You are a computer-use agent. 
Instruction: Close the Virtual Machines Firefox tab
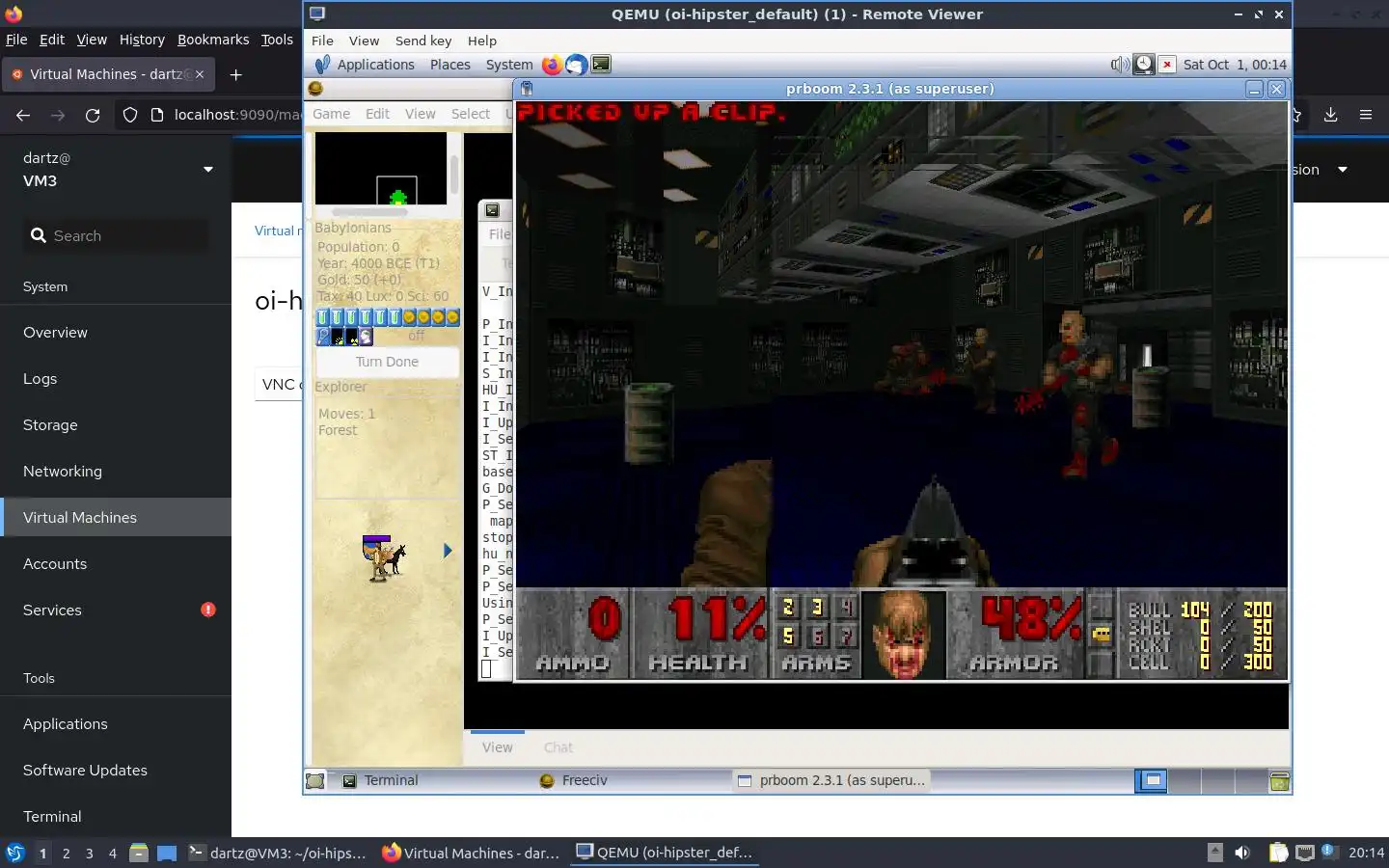[200, 74]
